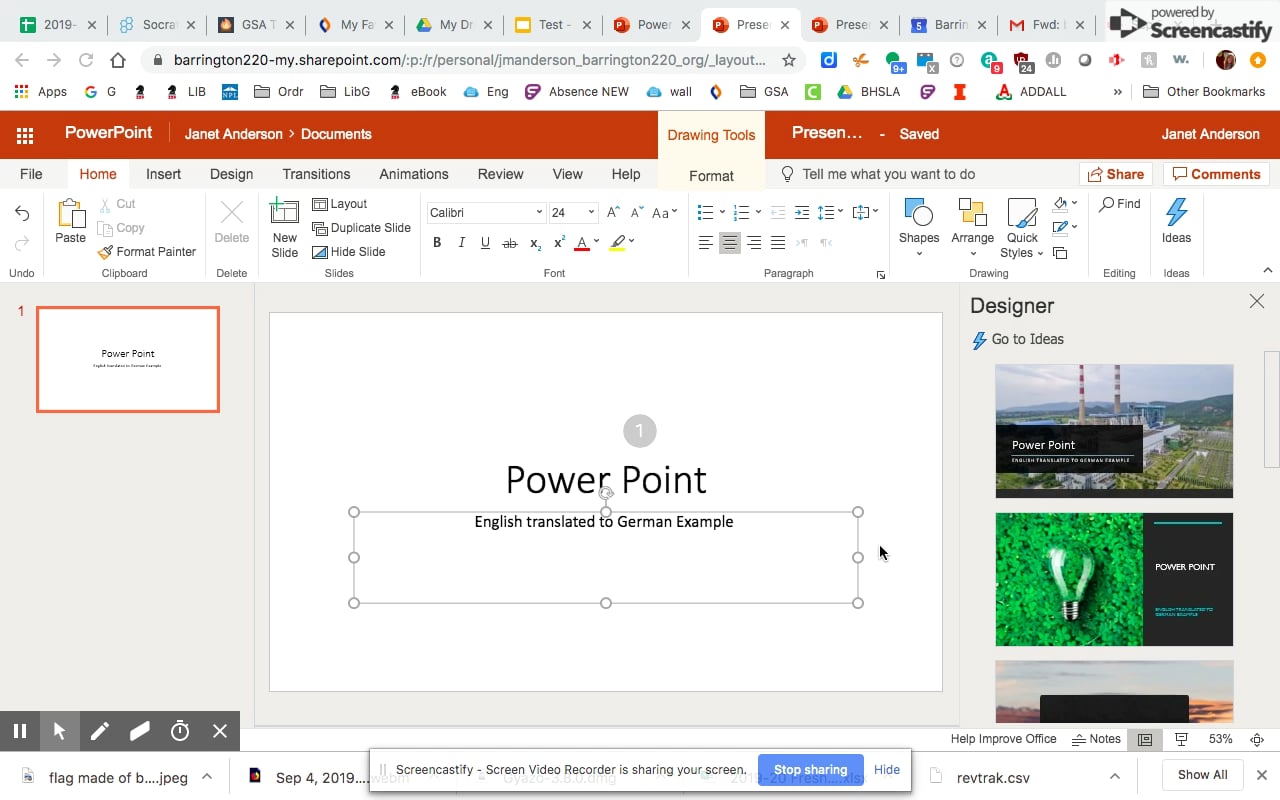Toggle Italic formatting
The width and height of the screenshot is (1280, 800).
(461, 243)
